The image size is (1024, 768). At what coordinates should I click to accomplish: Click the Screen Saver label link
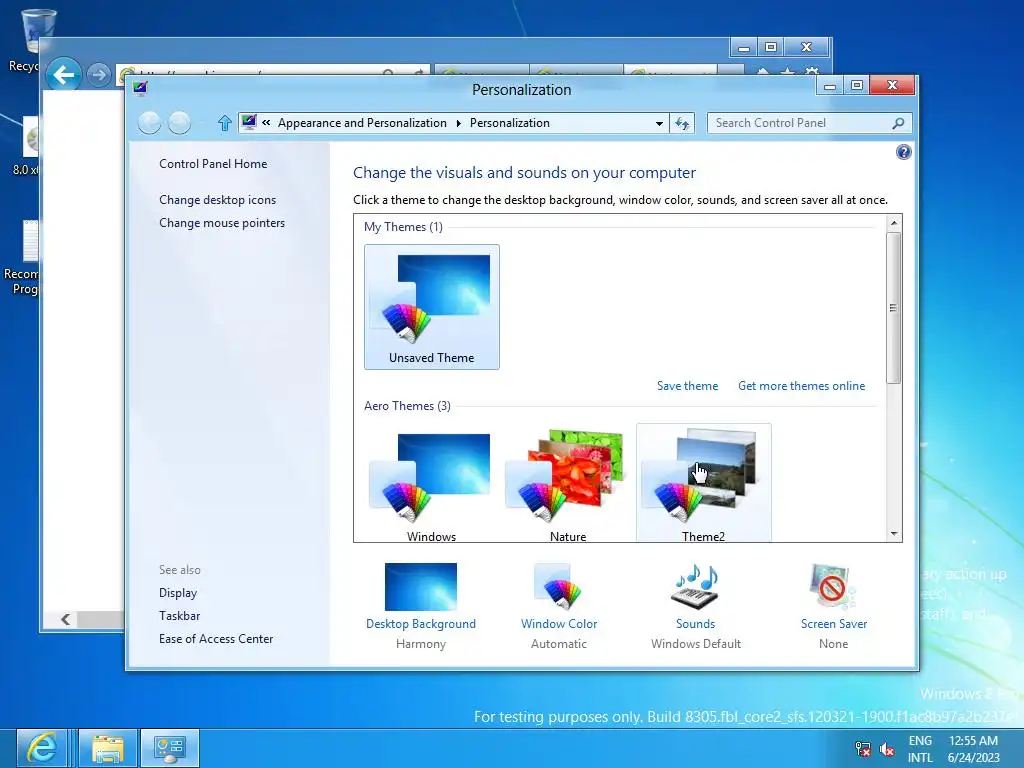833,624
